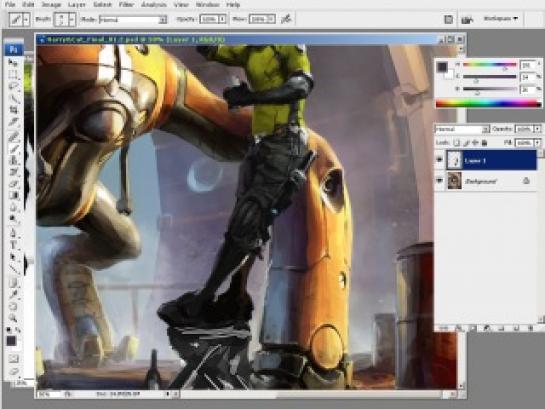Select the Lasso tool
The height and width of the screenshot is (409, 545).
click(x=13, y=86)
